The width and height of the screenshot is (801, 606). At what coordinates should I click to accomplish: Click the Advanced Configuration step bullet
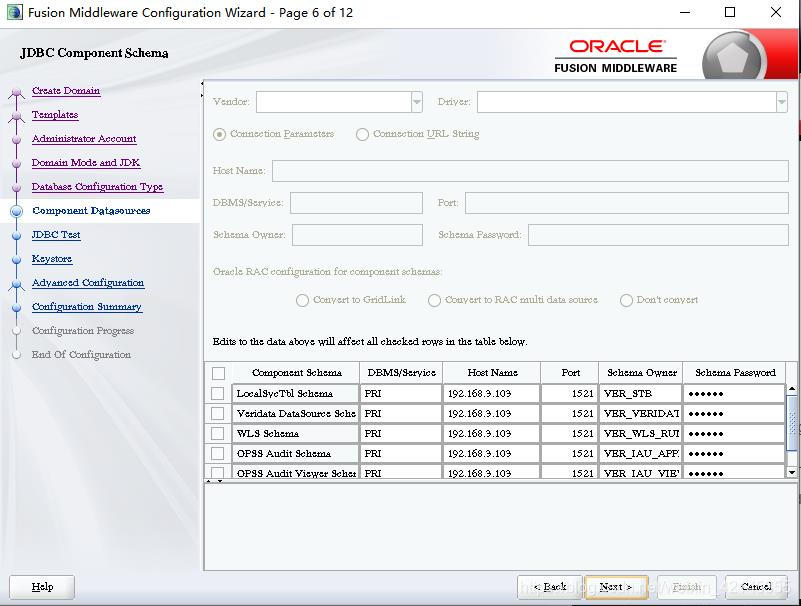[x=16, y=284]
